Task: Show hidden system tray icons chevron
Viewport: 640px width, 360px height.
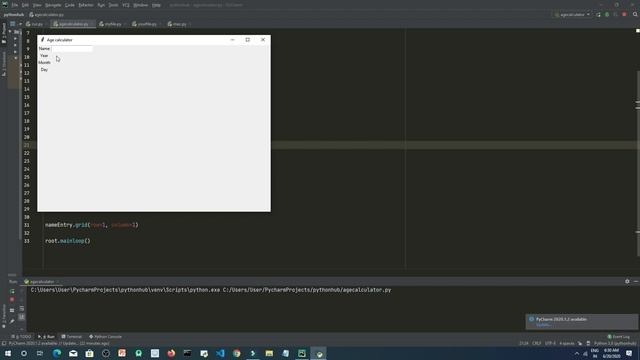Action: coord(577,353)
